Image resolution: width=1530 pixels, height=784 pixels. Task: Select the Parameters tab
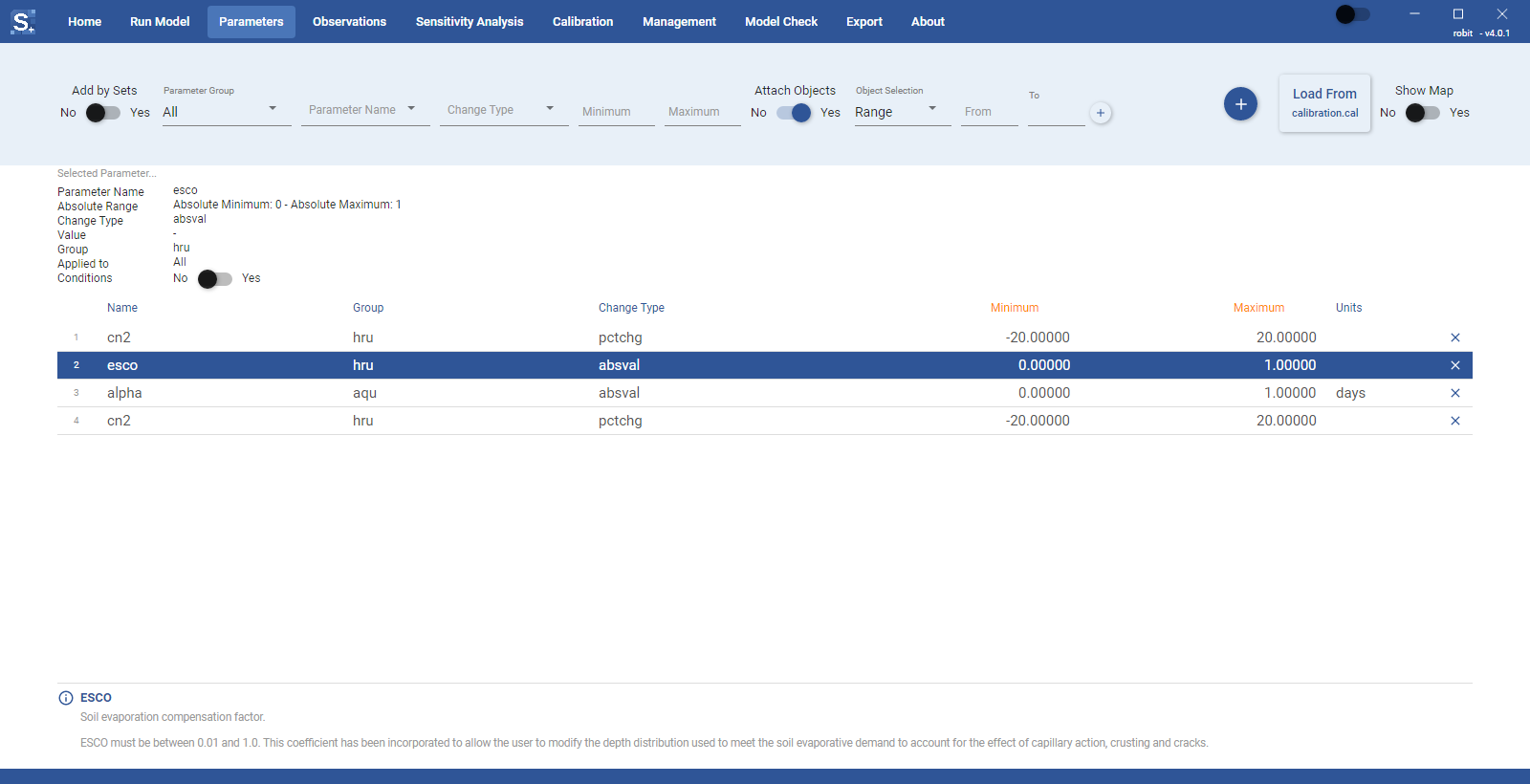pyautogui.click(x=251, y=21)
